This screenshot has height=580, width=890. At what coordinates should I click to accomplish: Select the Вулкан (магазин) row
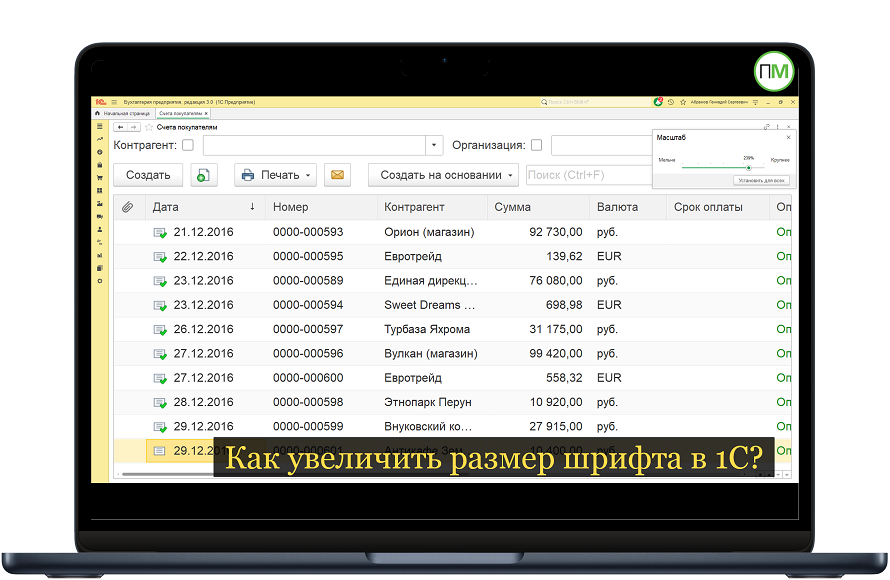click(452, 354)
